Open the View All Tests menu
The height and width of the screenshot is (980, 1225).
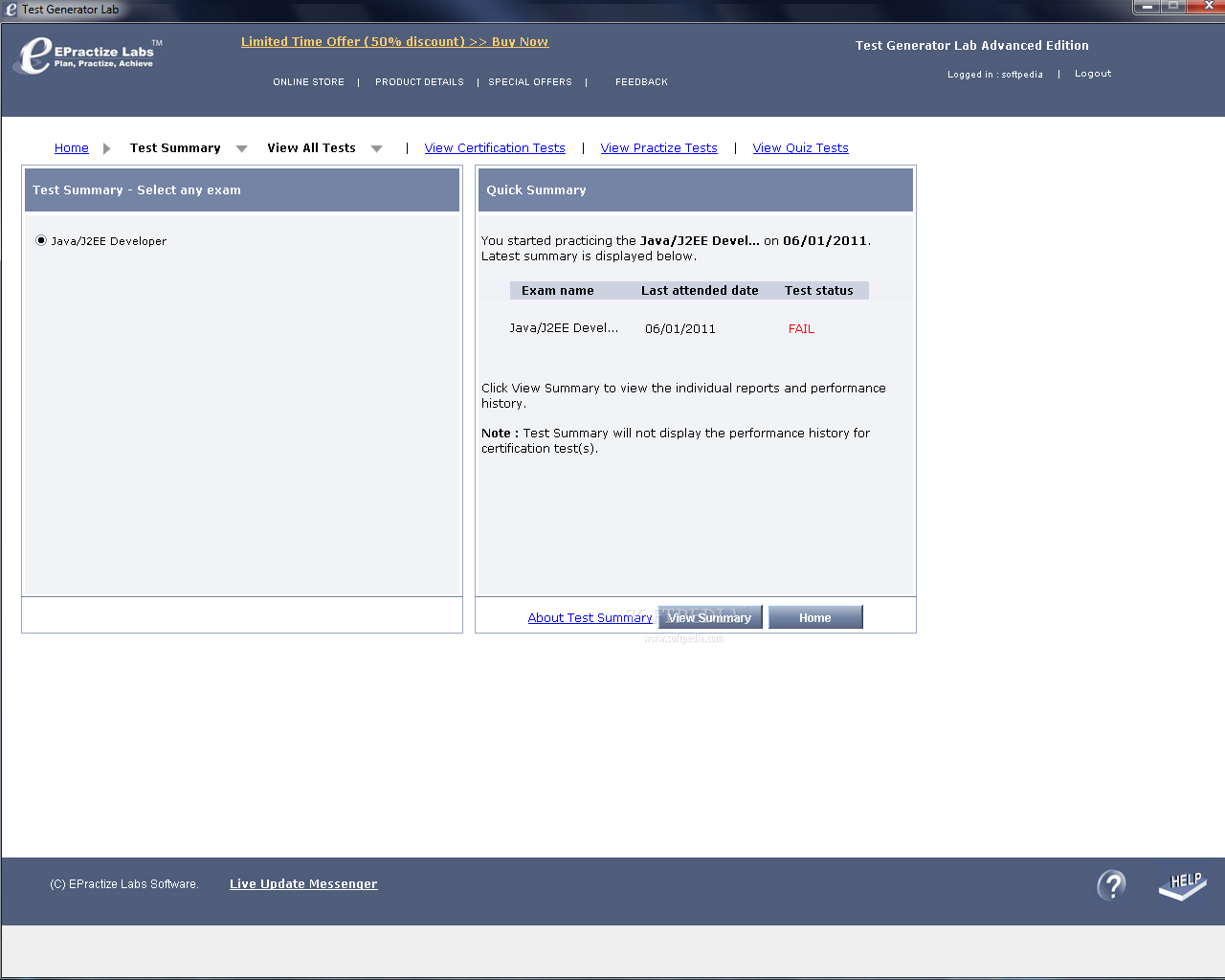(311, 148)
